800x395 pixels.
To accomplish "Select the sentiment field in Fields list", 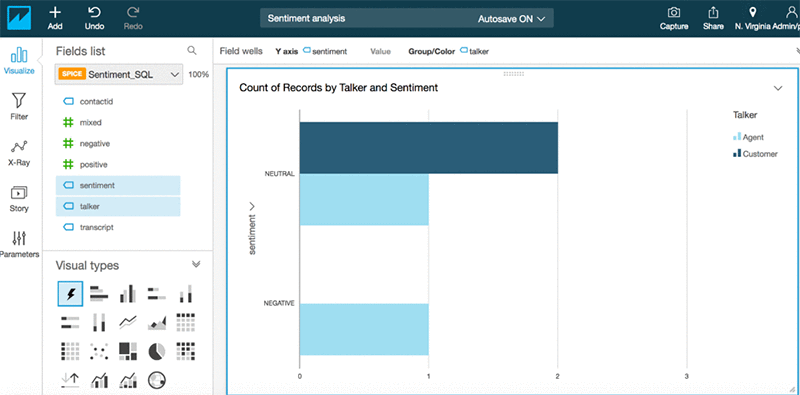I will tap(118, 186).
